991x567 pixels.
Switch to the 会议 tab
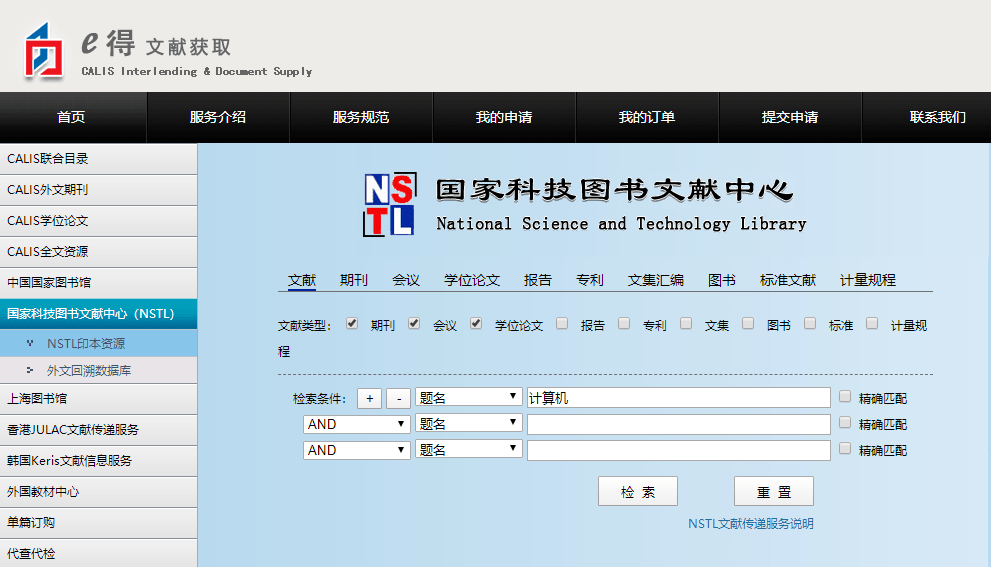pyautogui.click(x=406, y=279)
